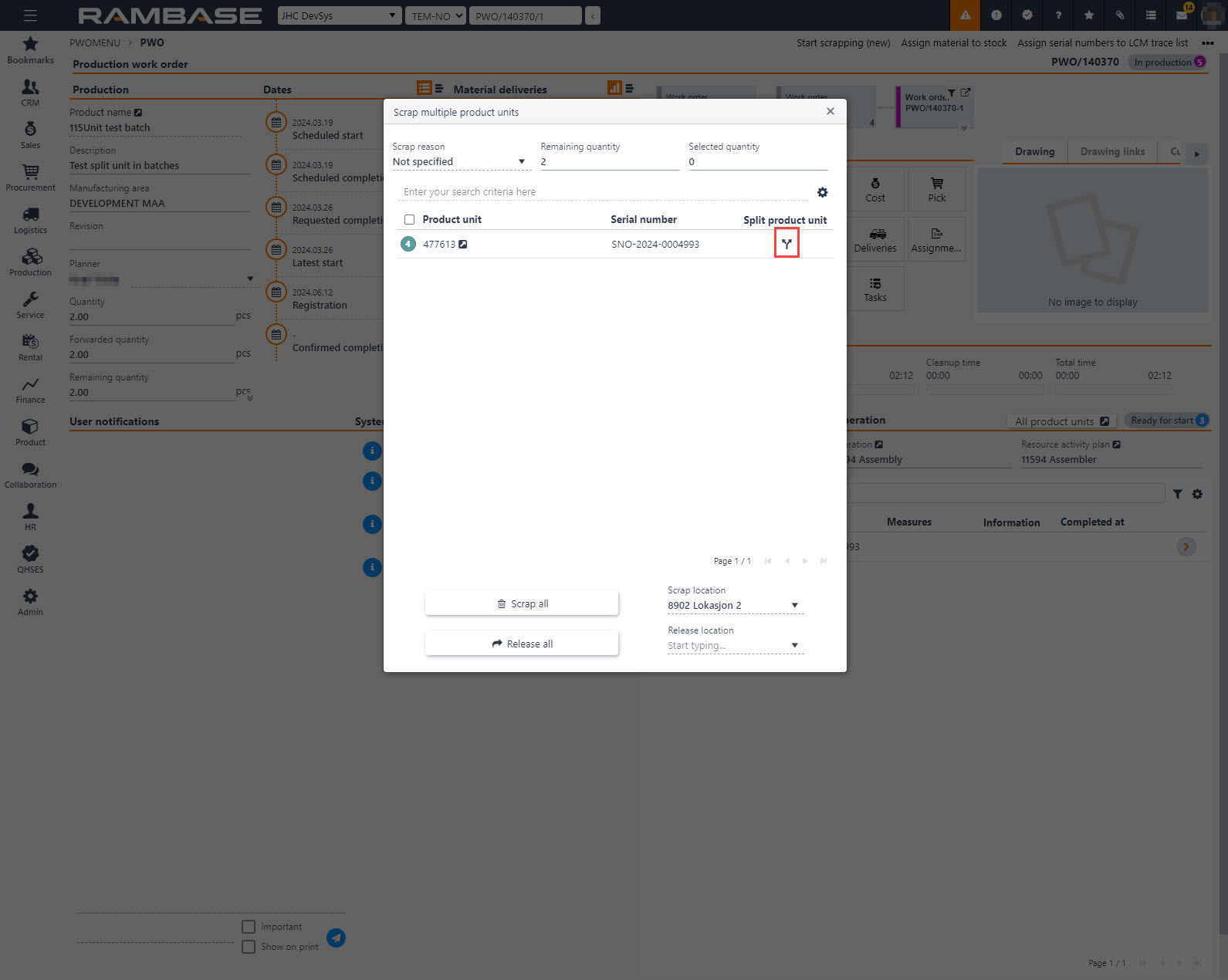Open CRM module in sidebar
This screenshot has width=1228, height=980.
(x=30, y=93)
